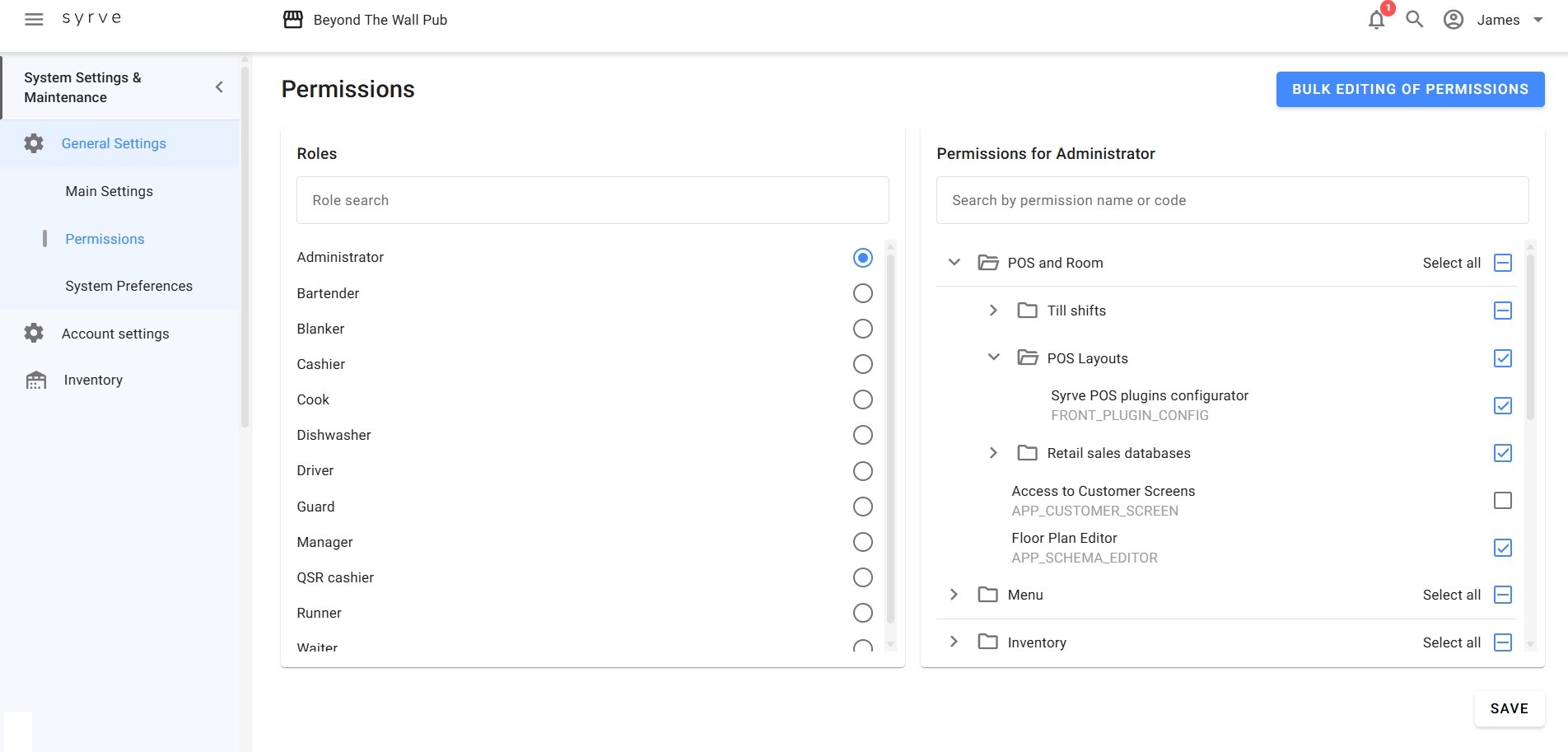Open the search magnifier in top bar
1568x752 pixels.
(x=1414, y=19)
